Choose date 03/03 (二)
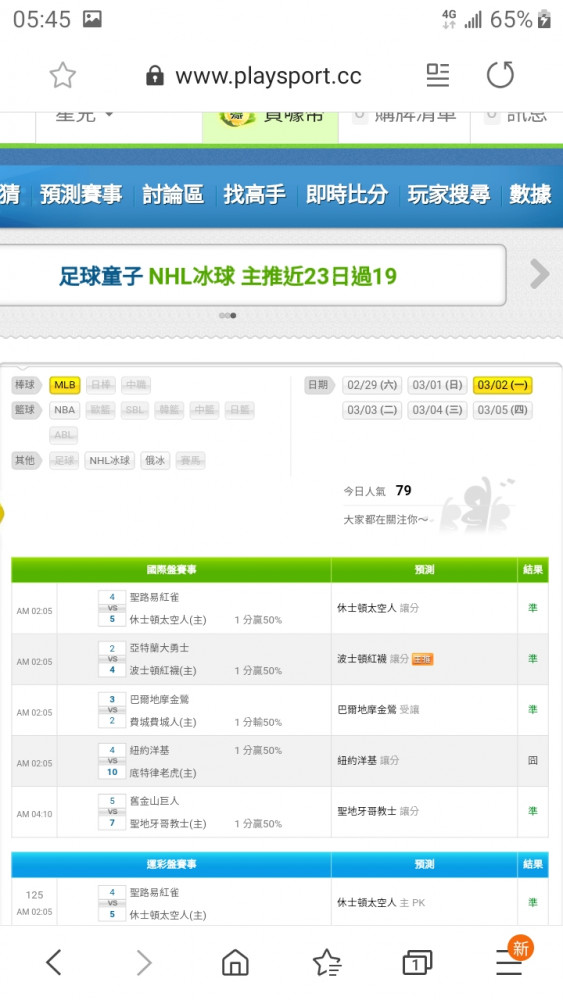 (372, 410)
